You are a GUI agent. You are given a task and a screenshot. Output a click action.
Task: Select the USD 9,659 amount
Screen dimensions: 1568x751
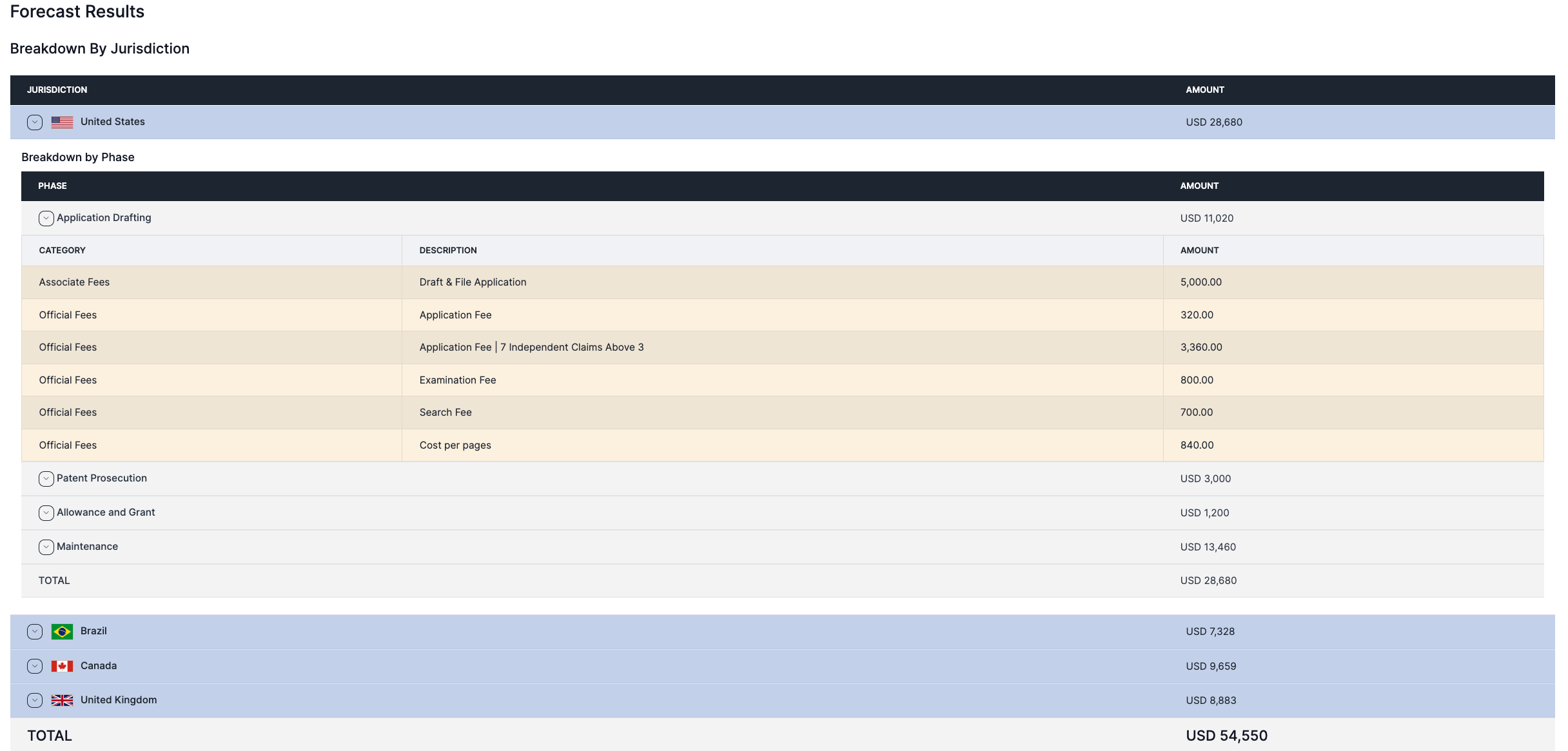(x=1211, y=667)
